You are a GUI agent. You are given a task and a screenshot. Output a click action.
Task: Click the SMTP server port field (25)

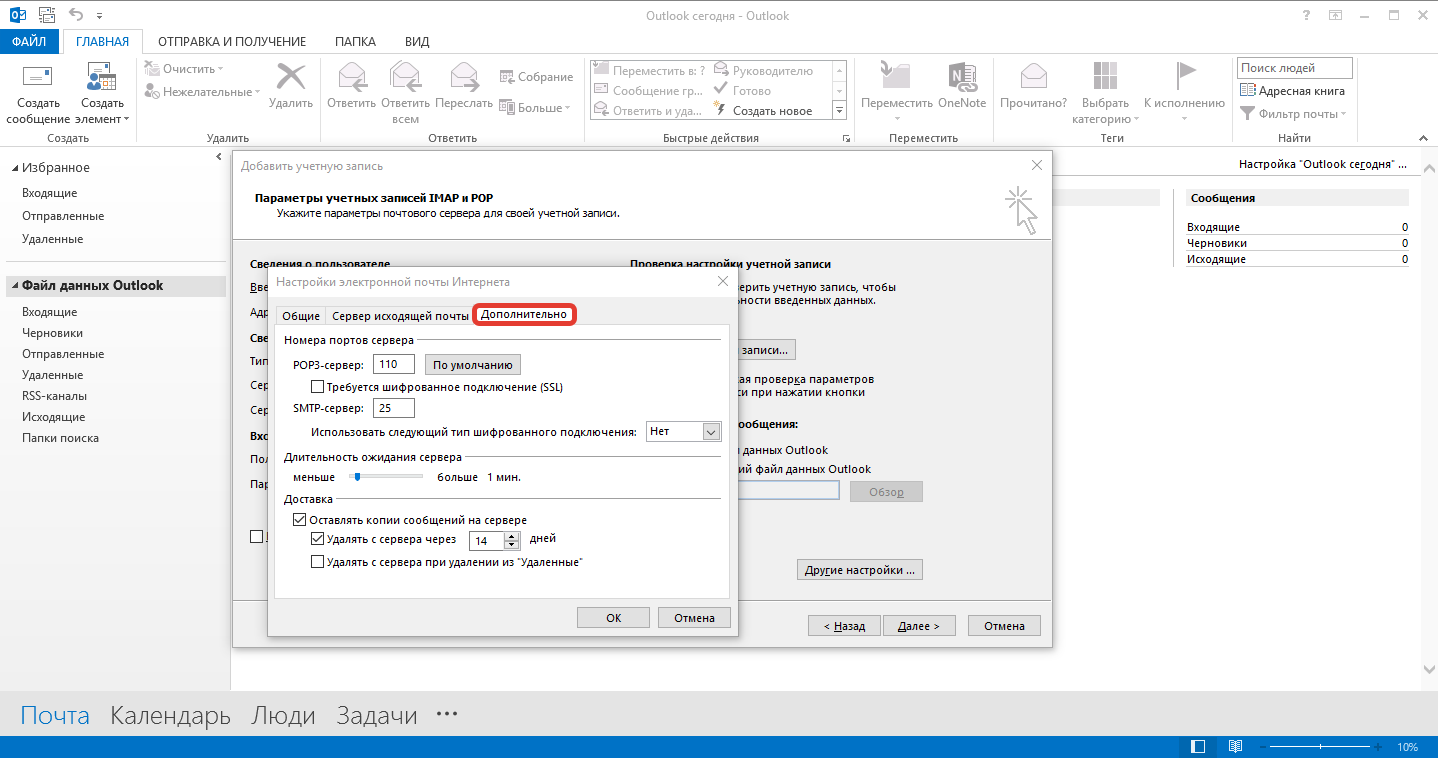[x=393, y=408]
